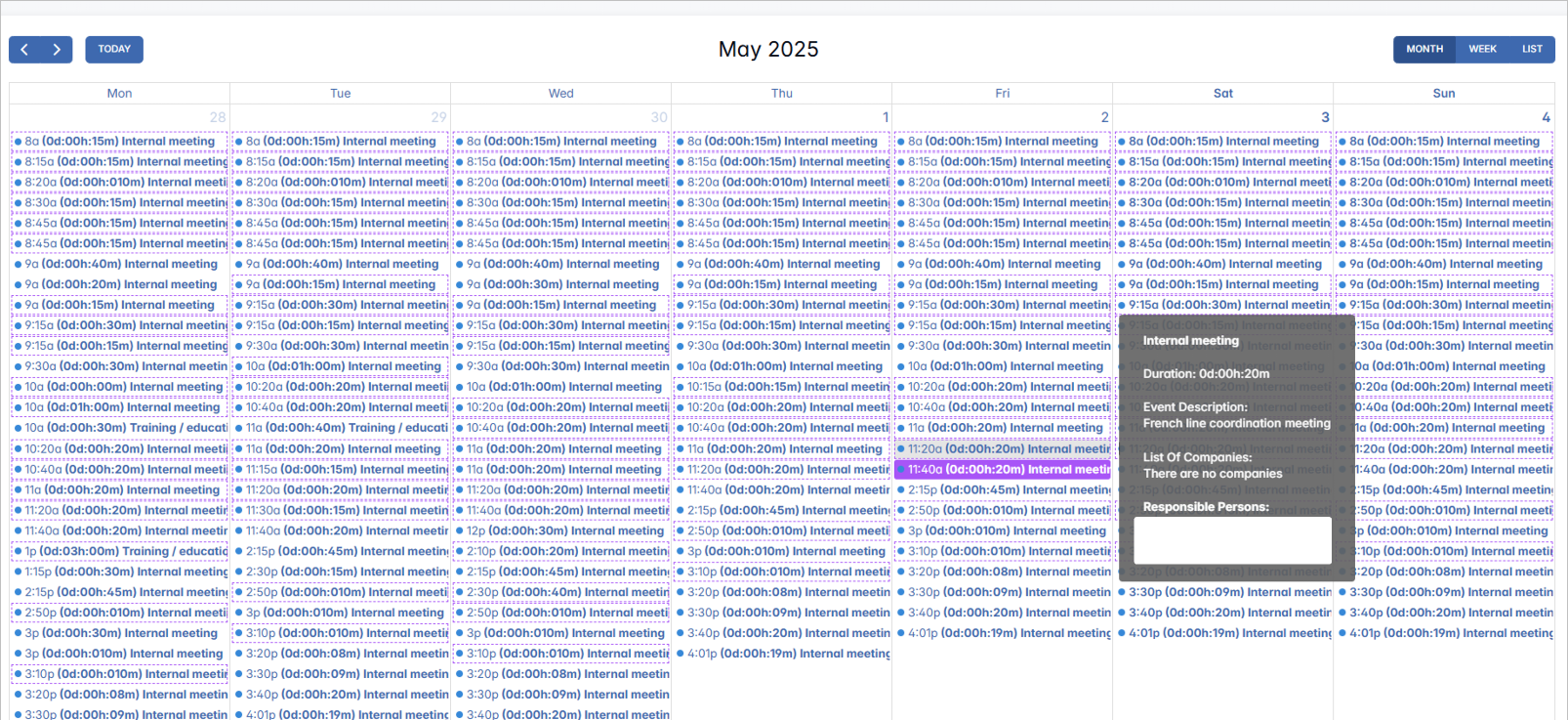Screen dimensions: 1568x720
Task: Go to next month with right arrow
Action: [57, 50]
